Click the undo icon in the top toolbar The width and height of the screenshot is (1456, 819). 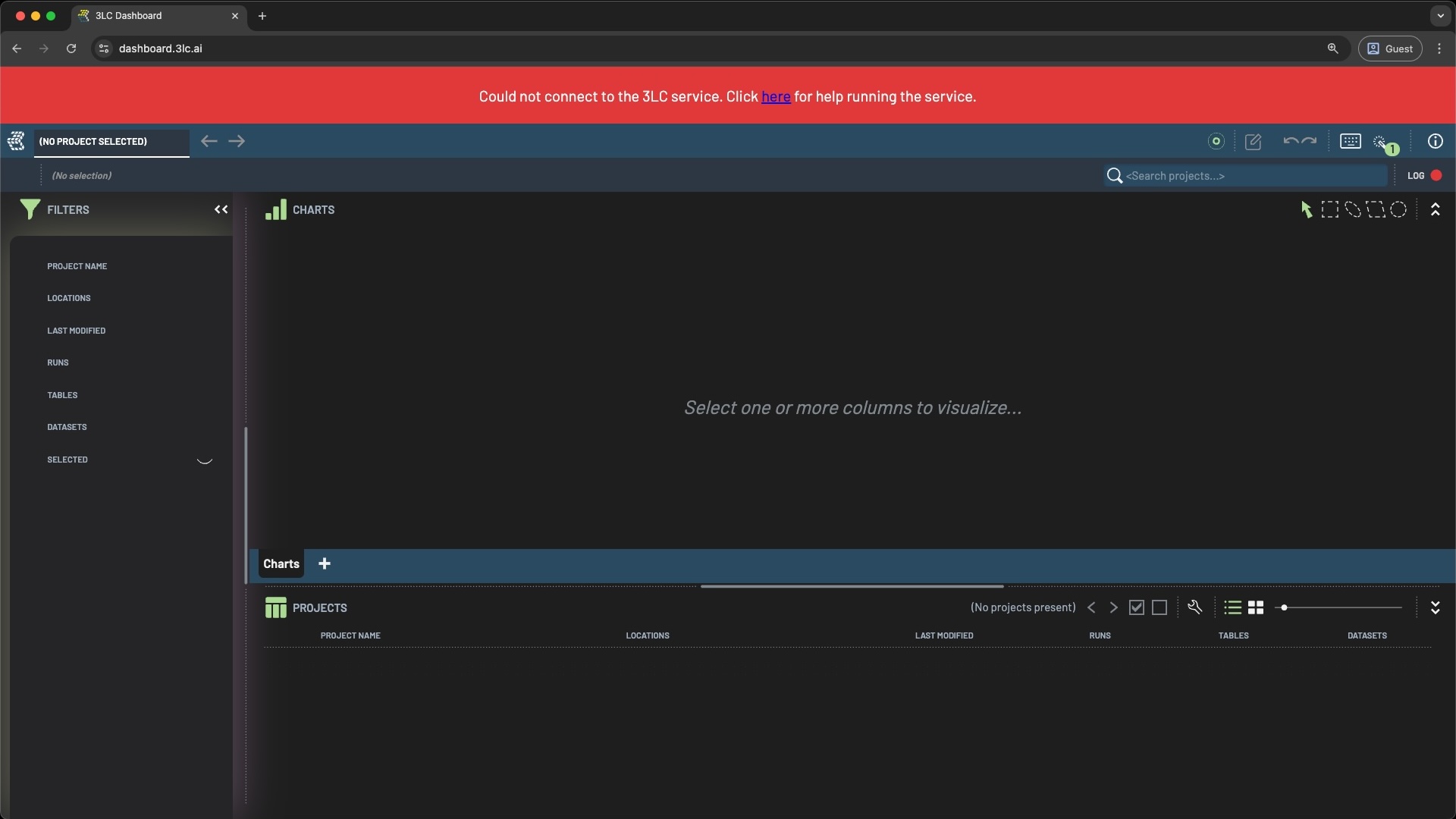tap(1291, 141)
